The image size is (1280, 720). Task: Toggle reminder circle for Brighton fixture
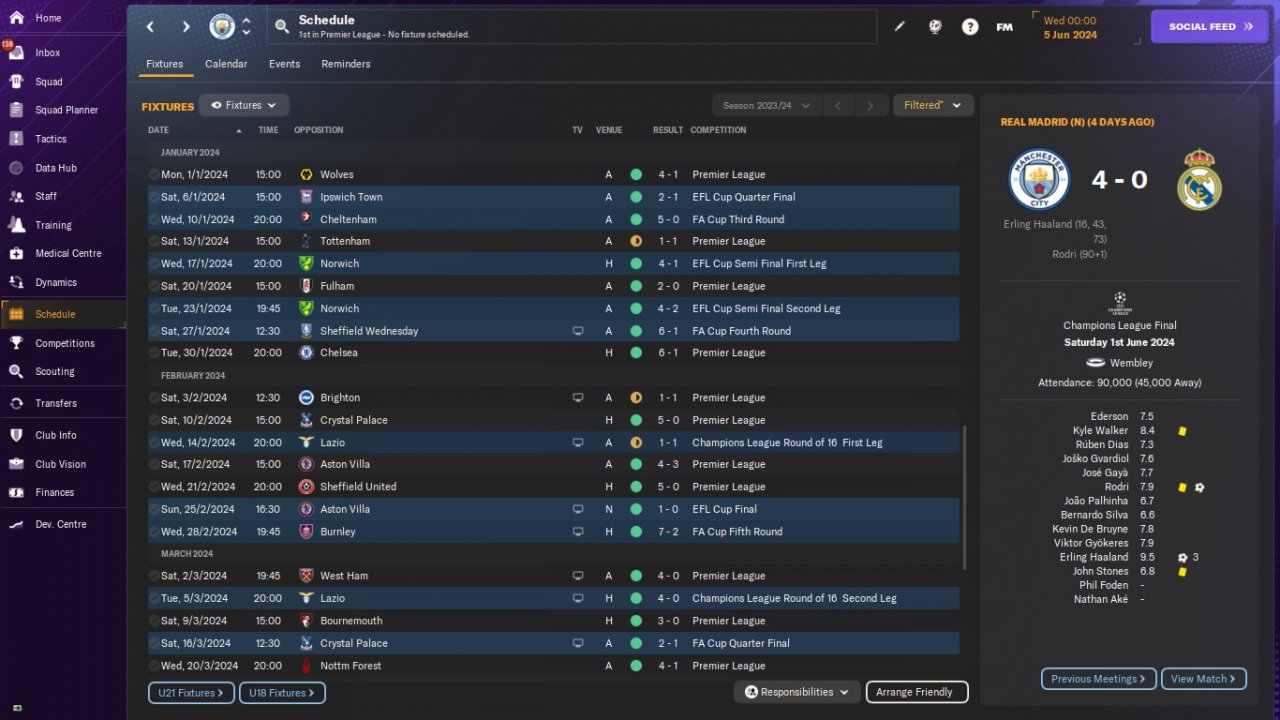pos(154,398)
